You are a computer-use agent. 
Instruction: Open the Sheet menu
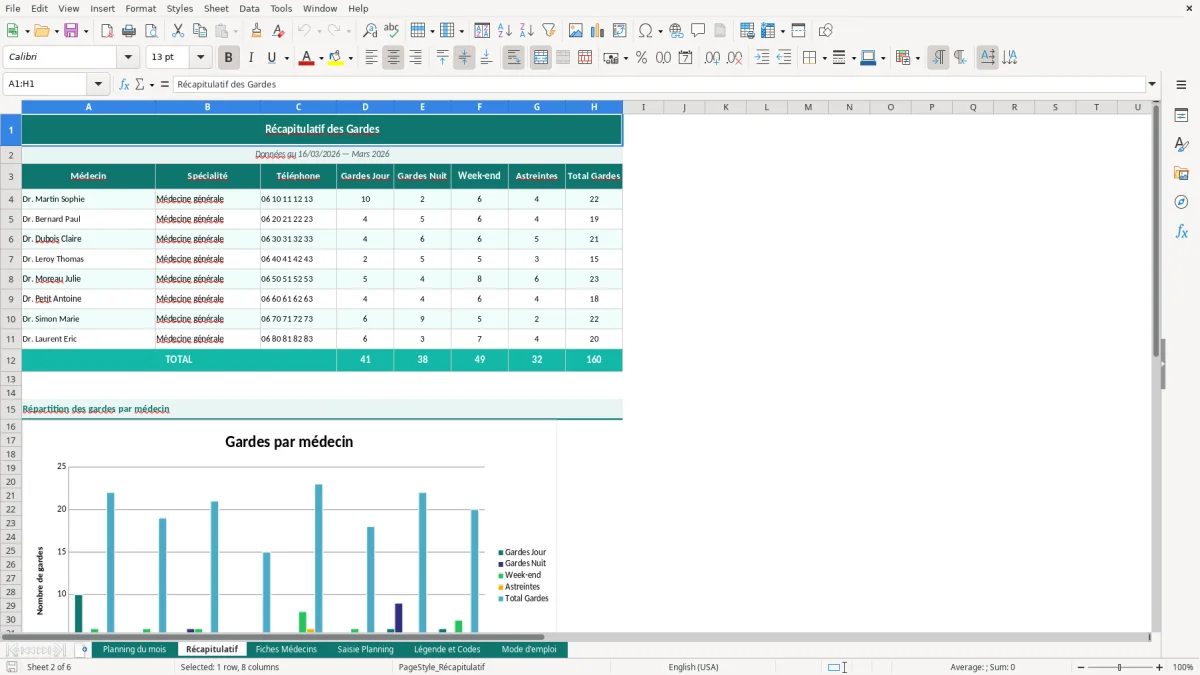[x=216, y=8]
